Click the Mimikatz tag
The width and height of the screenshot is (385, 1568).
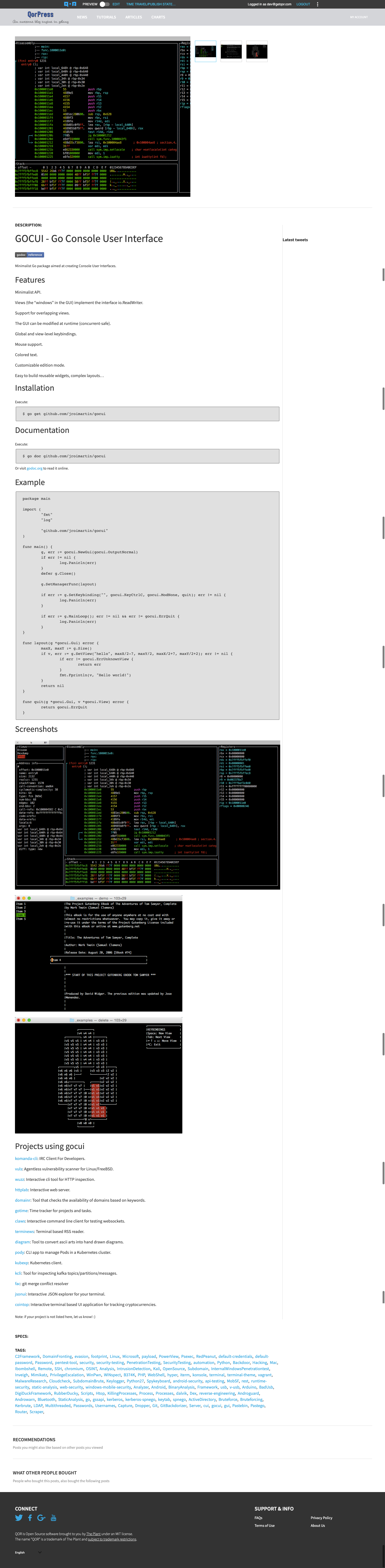click(x=39, y=1374)
